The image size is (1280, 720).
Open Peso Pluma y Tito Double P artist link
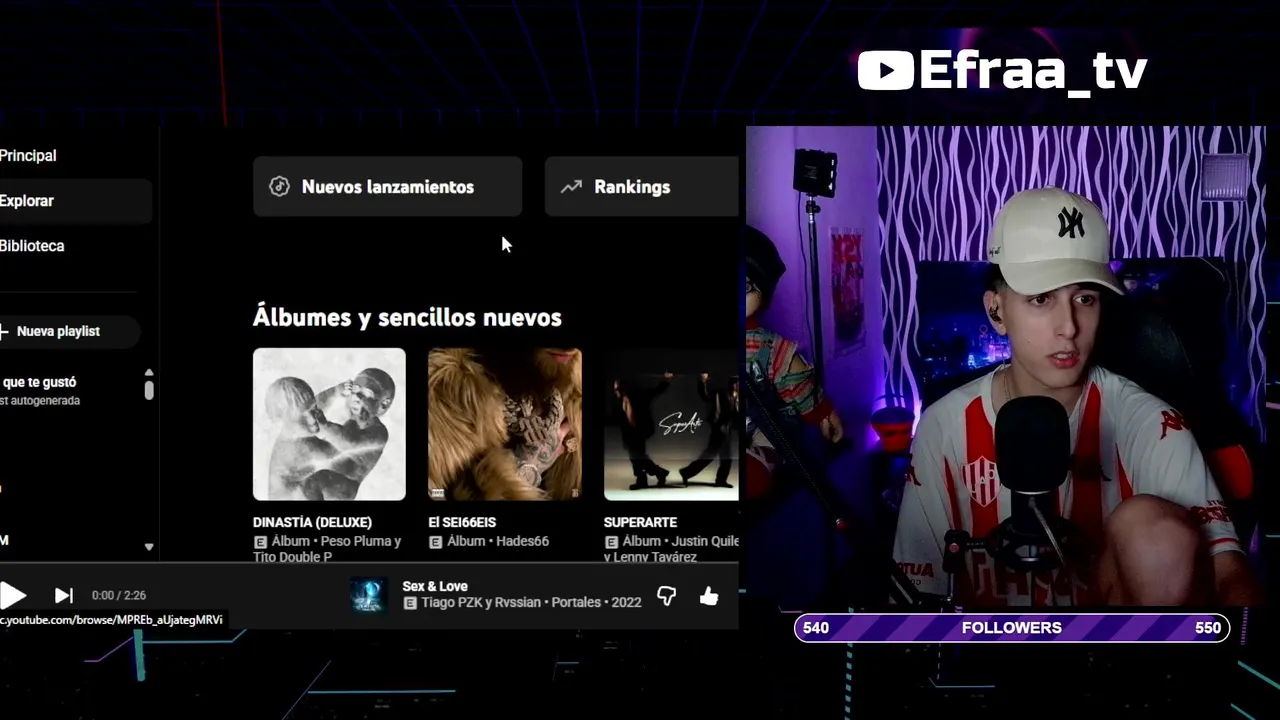click(x=327, y=549)
